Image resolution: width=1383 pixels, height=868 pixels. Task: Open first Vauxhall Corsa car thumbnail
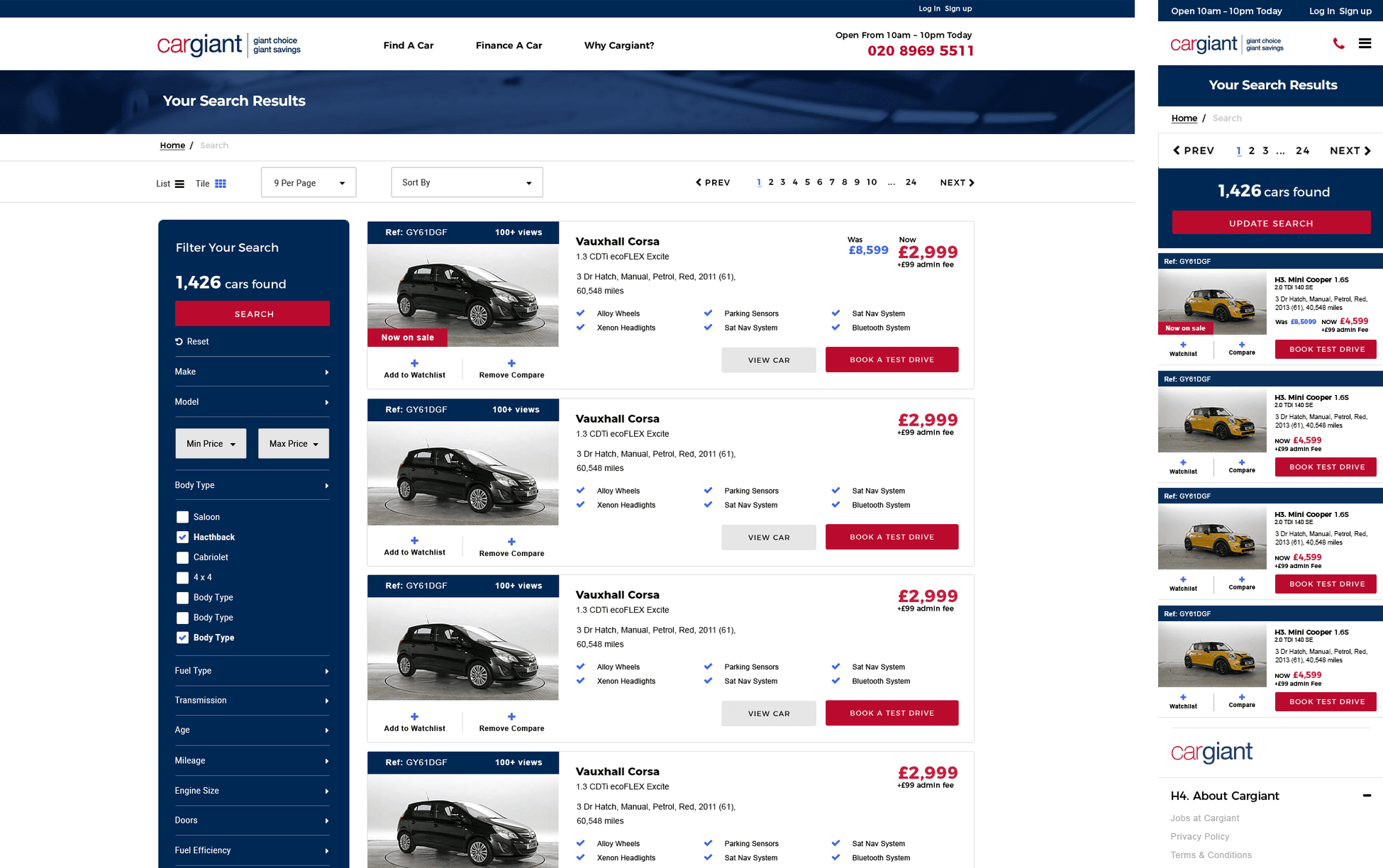(463, 295)
